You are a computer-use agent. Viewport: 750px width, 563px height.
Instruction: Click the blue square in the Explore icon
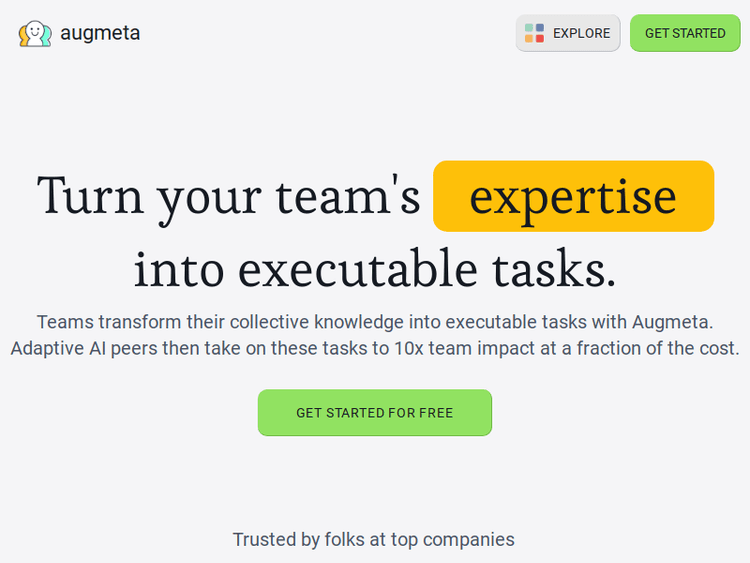tap(540, 29)
